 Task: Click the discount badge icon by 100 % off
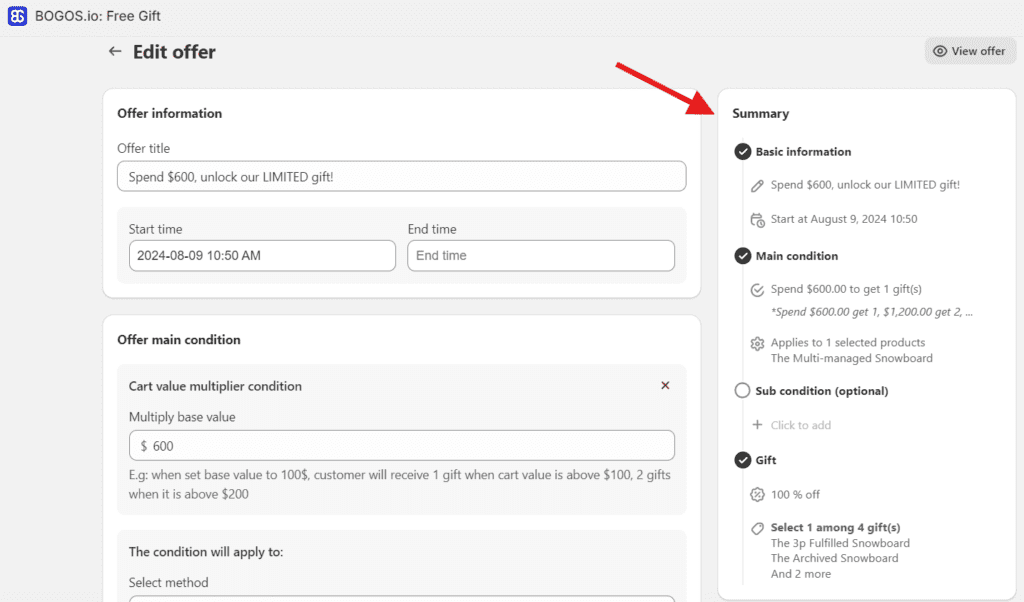click(x=757, y=494)
